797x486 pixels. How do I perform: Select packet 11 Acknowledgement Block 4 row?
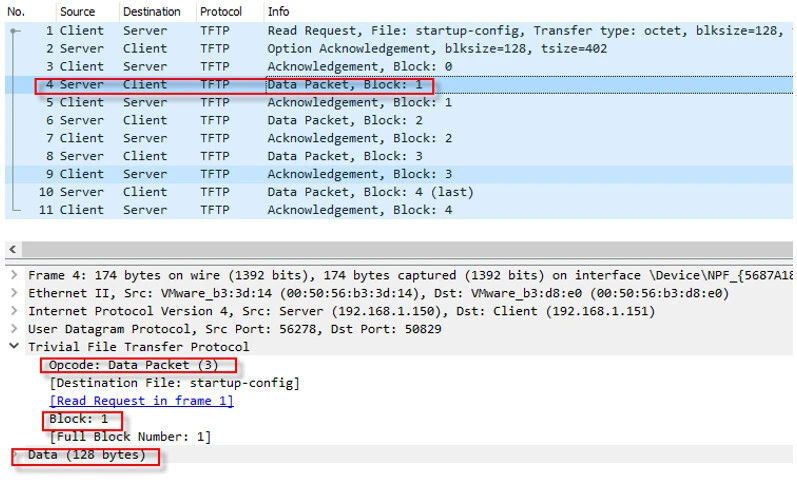click(400, 210)
